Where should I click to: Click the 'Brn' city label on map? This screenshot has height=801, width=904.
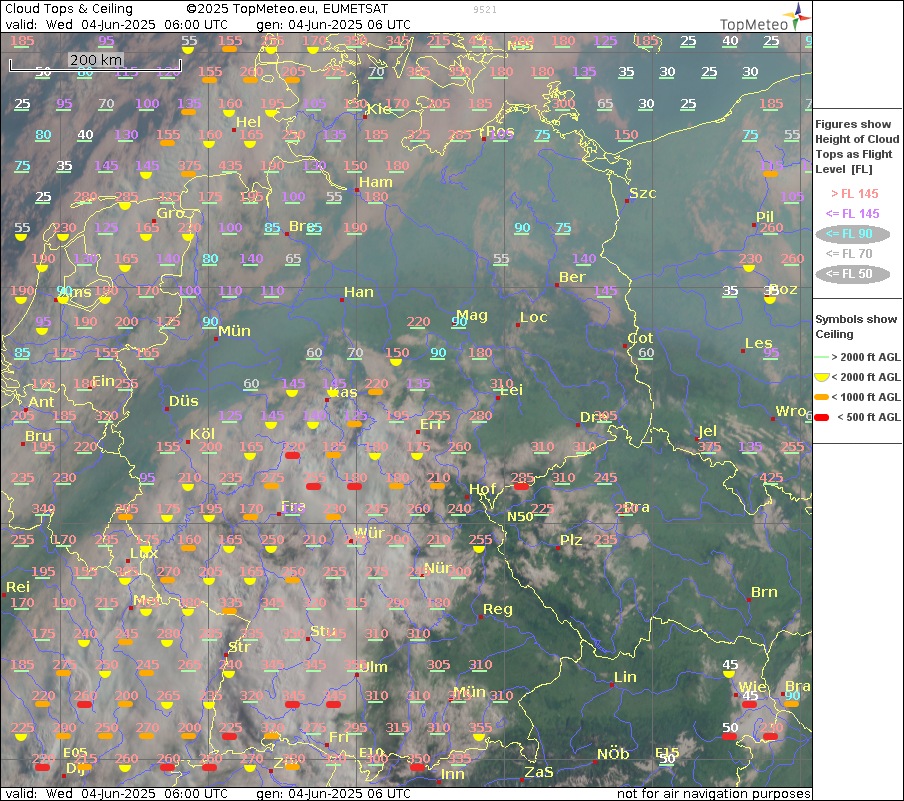(764, 592)
